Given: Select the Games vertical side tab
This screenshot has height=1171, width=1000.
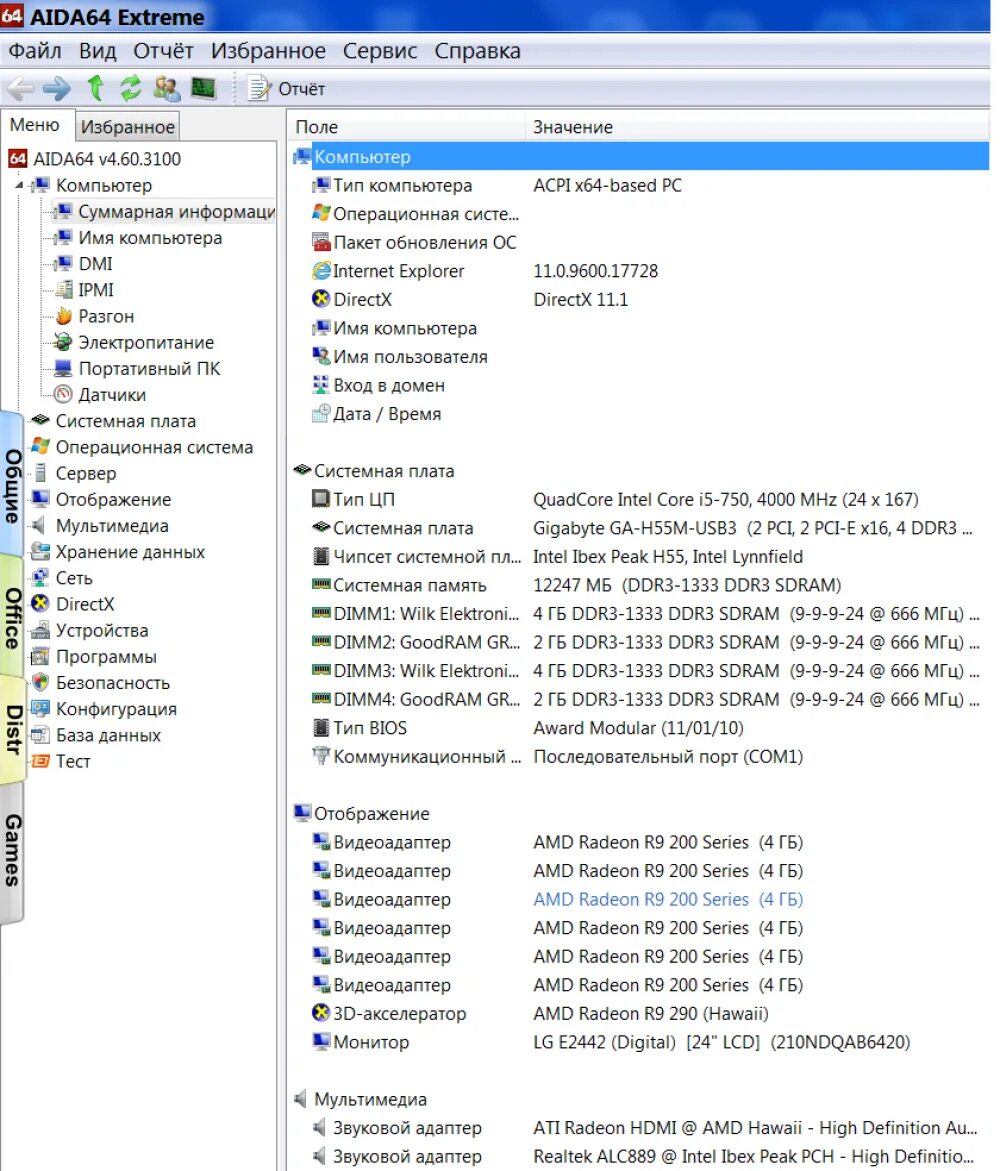Looking at the screenshot, I should click(x=12, y=851).
